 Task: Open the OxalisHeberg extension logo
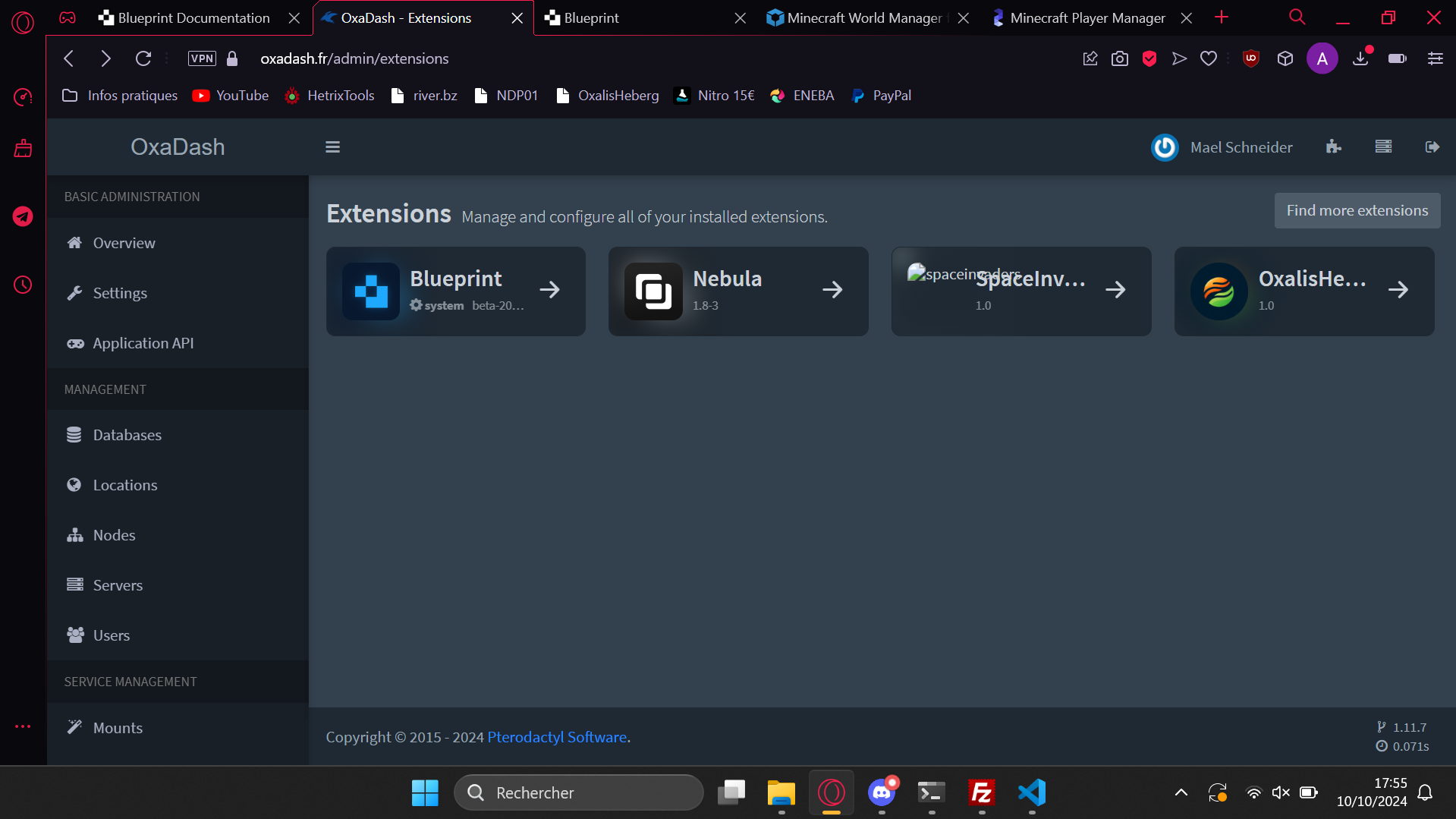pos(1219,291)
